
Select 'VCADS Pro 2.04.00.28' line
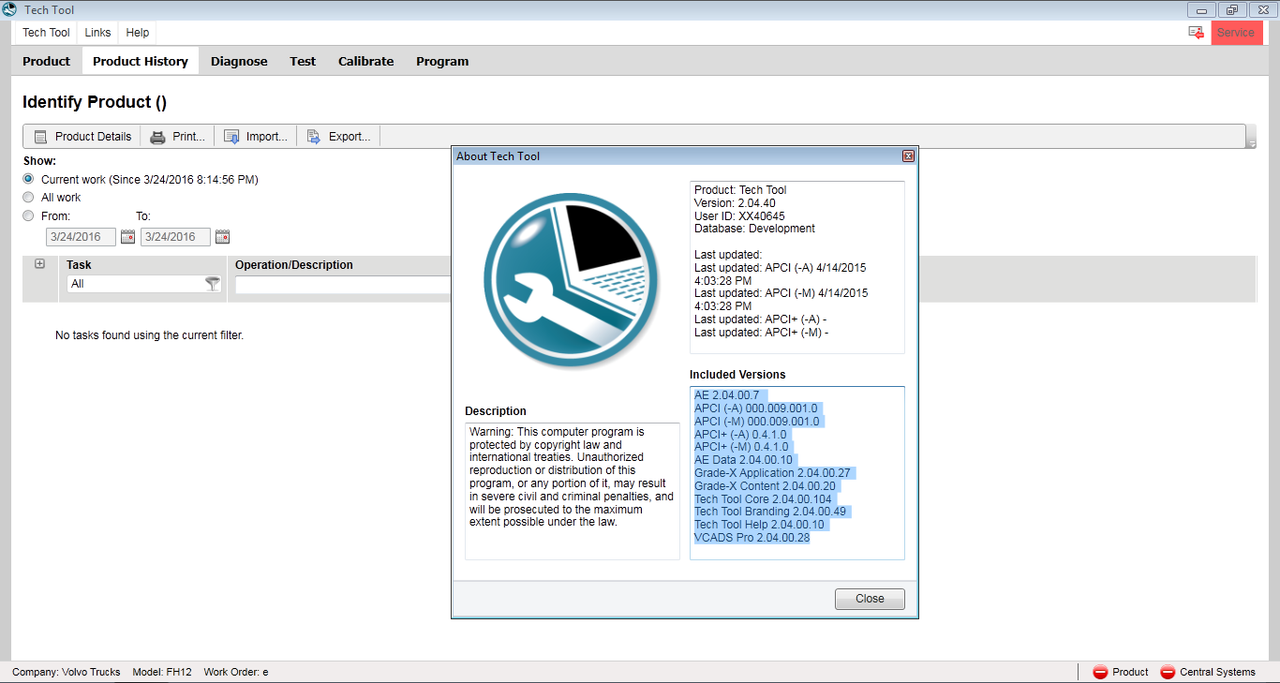click(752, 538)
